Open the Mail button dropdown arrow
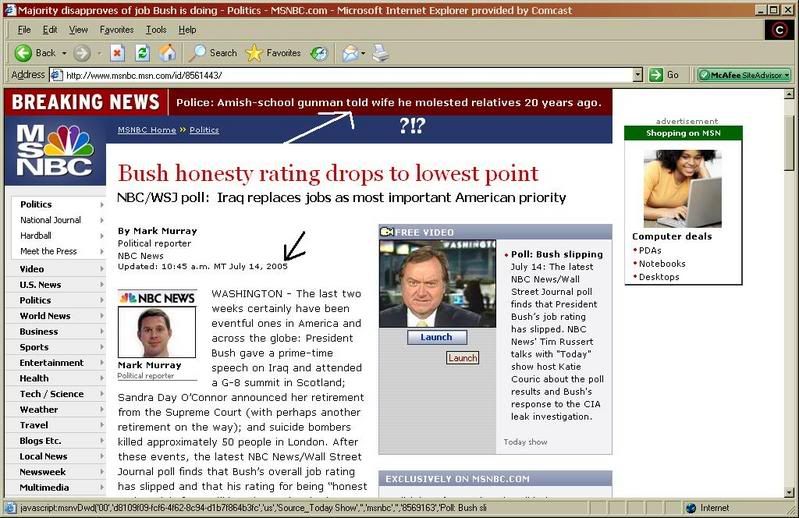The image size is (799, 518). pyautogui.click(x=363, y=53)
